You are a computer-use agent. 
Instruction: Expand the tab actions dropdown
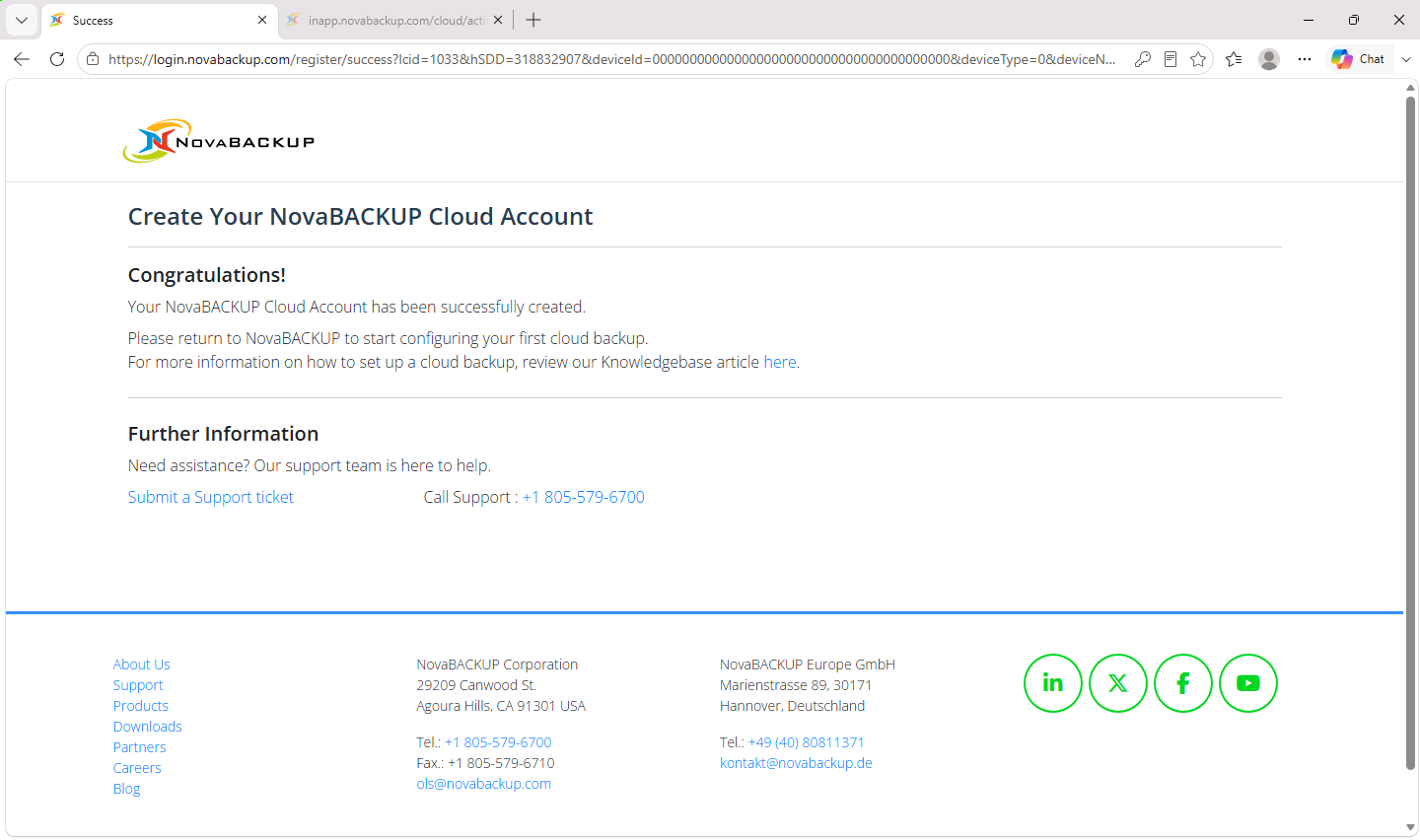click(x=22, y=20)
